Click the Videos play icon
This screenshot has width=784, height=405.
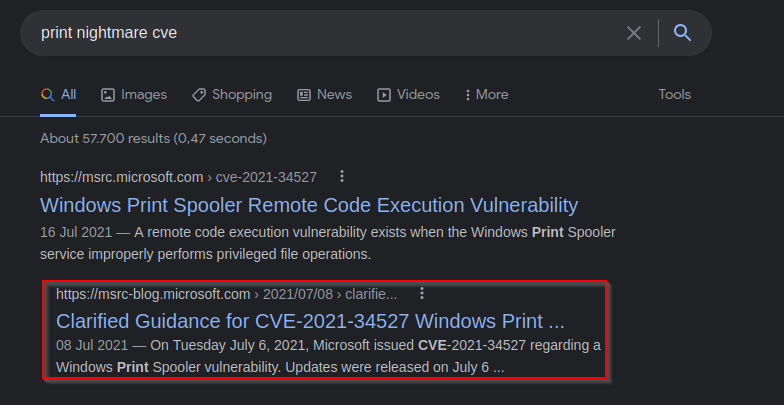tap(384, 95)
